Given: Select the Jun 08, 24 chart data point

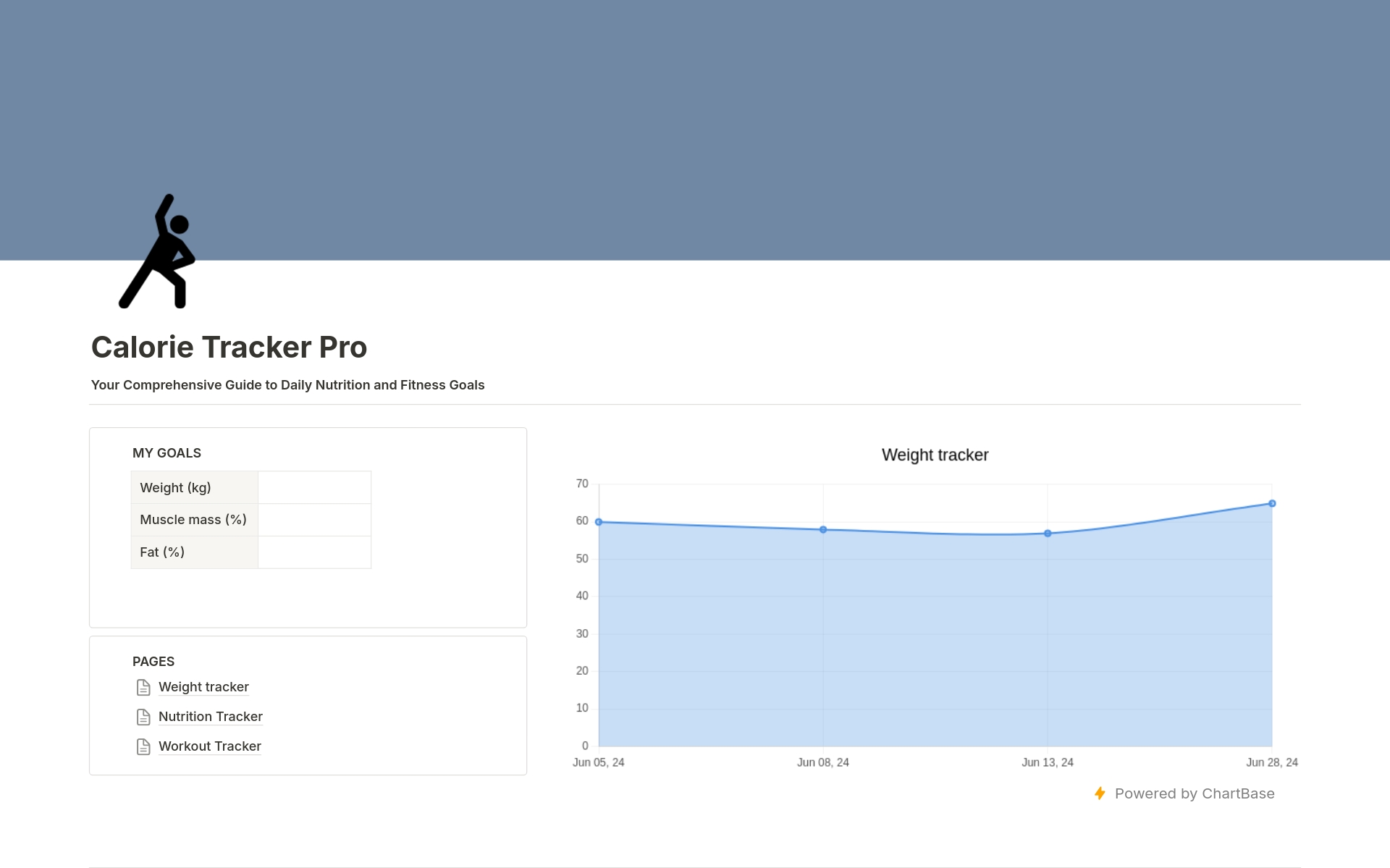Looking at the screenshot, I should pos(823,530).
